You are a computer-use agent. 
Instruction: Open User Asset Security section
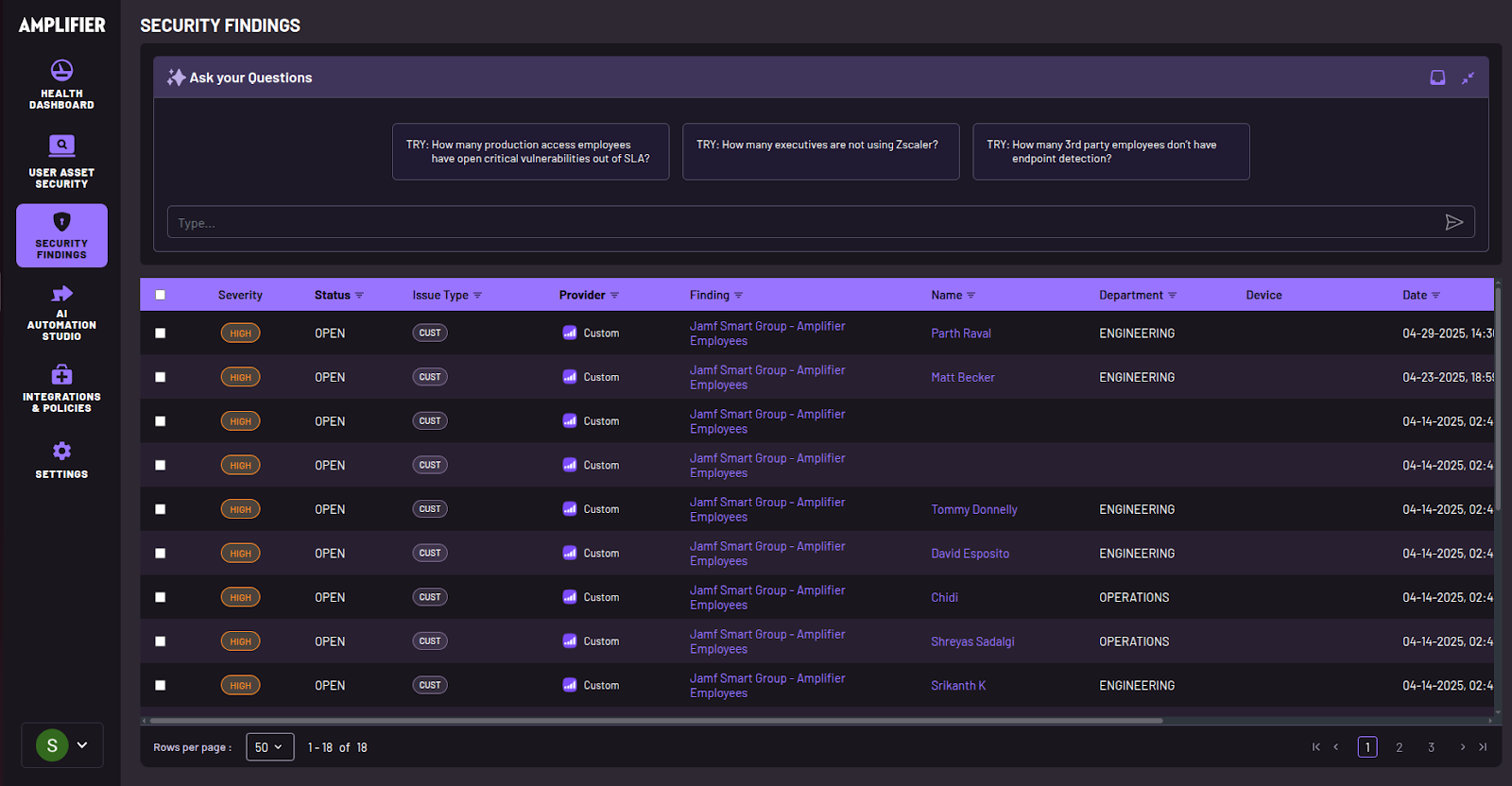point(61,162)
